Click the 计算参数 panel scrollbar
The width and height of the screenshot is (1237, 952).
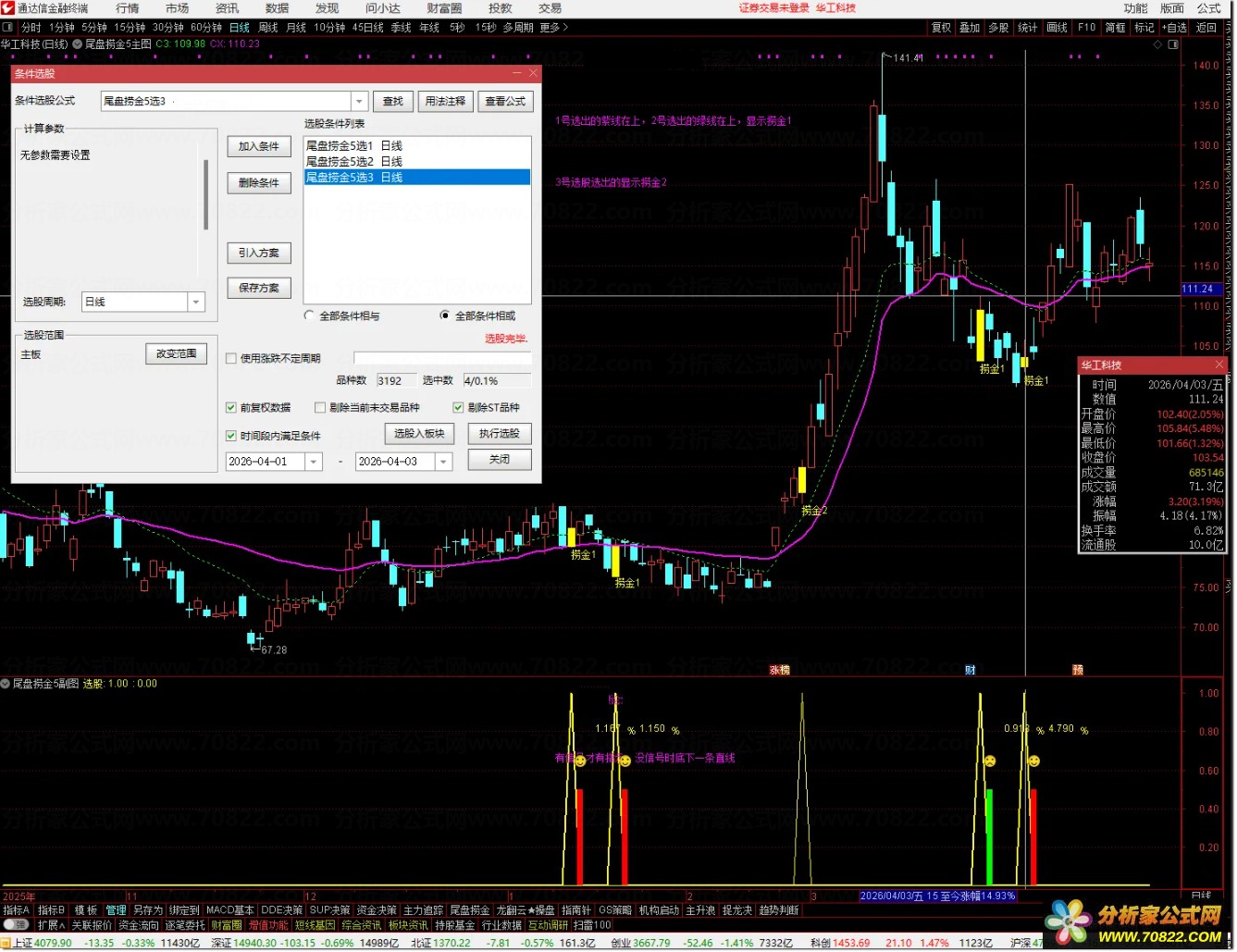(x=205, y=194)
